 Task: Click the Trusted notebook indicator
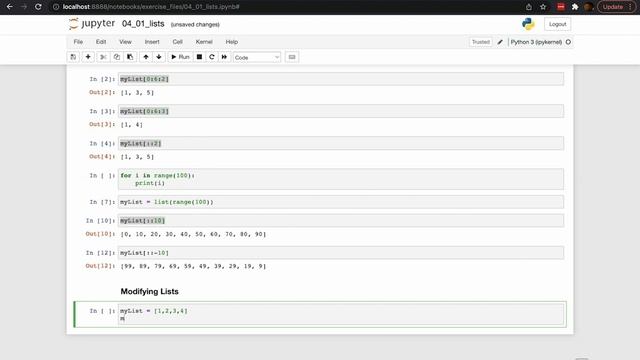click(480, 42)
